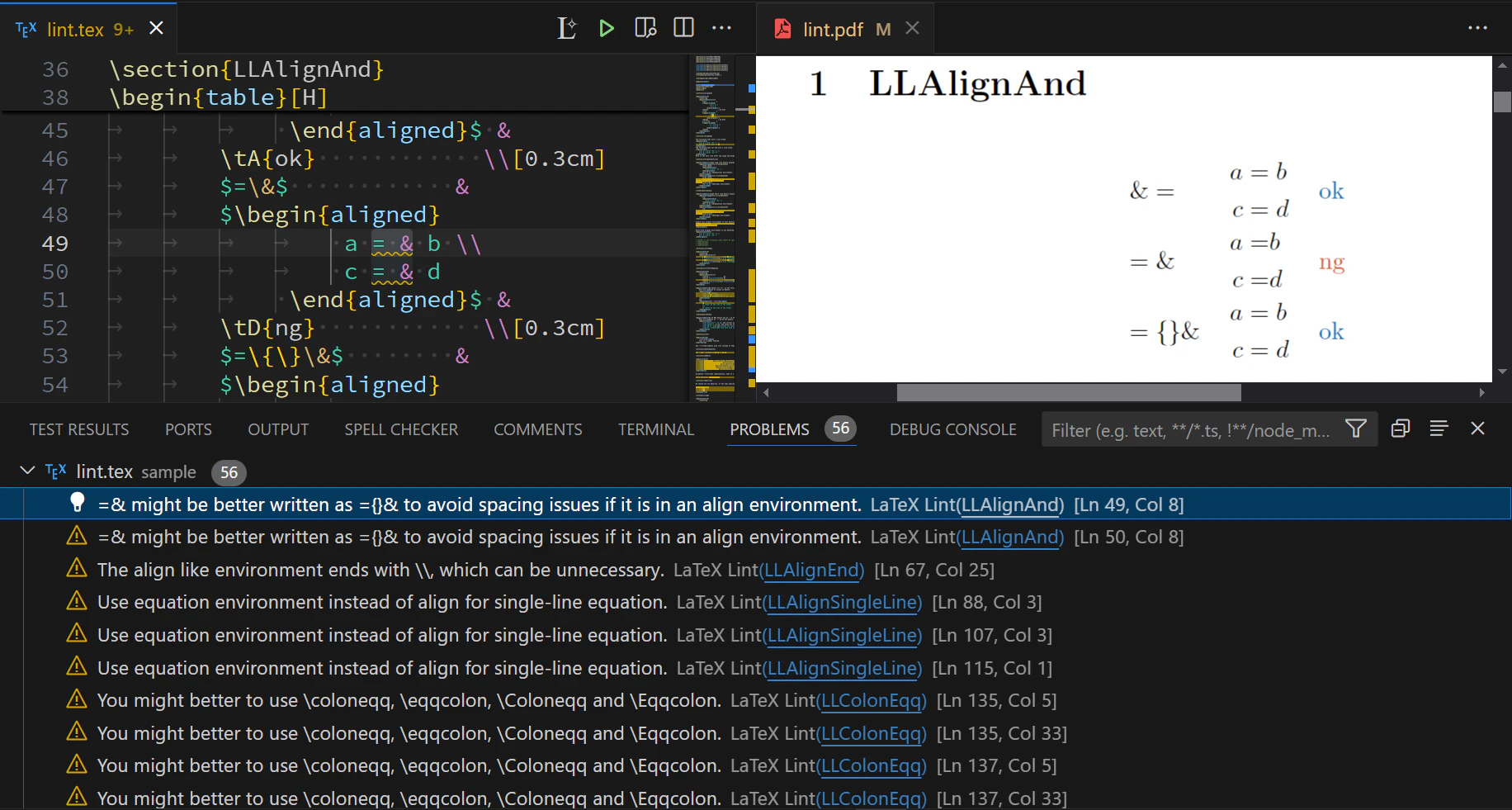The height and width of the screenshot is (810, 1512).
Task: Open more actions for lint.pdf viewer
Action: click(x=1477, y=28)
